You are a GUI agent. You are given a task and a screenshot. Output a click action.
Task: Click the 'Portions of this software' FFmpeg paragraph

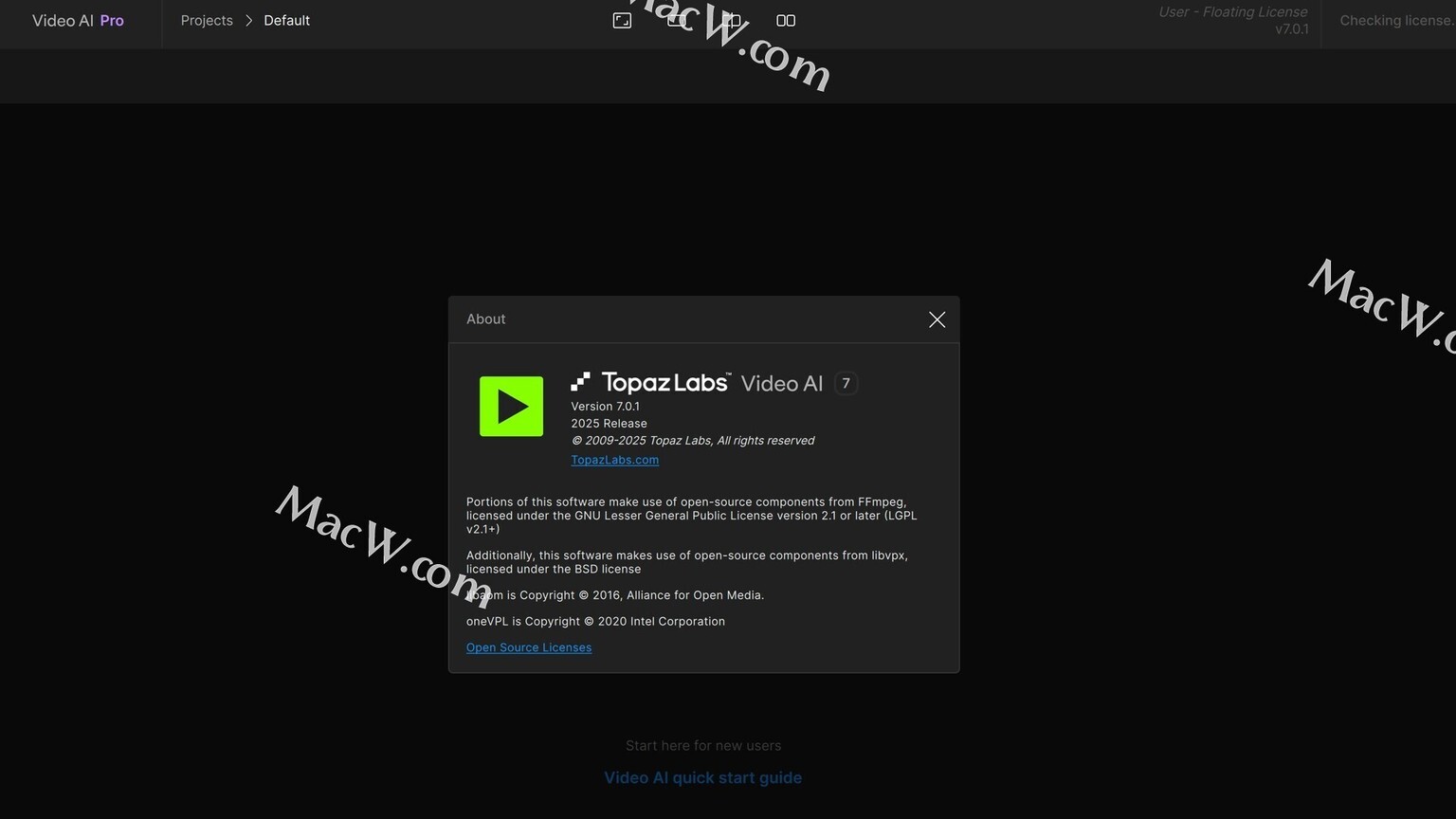point(692,516)
